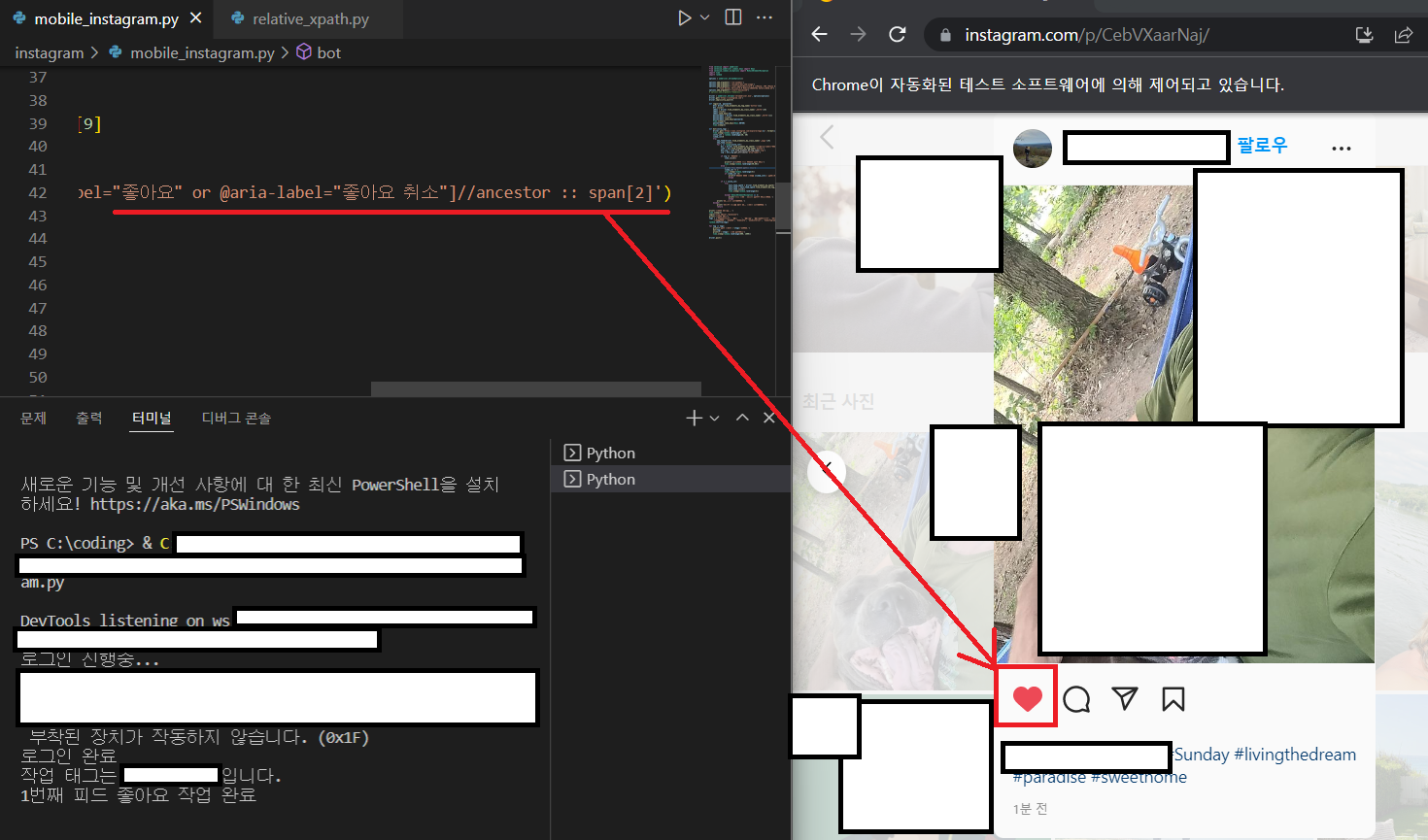Screen dimensions: 1428x840
Task: Click Instagram back chevron at top
Action: point(828,137)
